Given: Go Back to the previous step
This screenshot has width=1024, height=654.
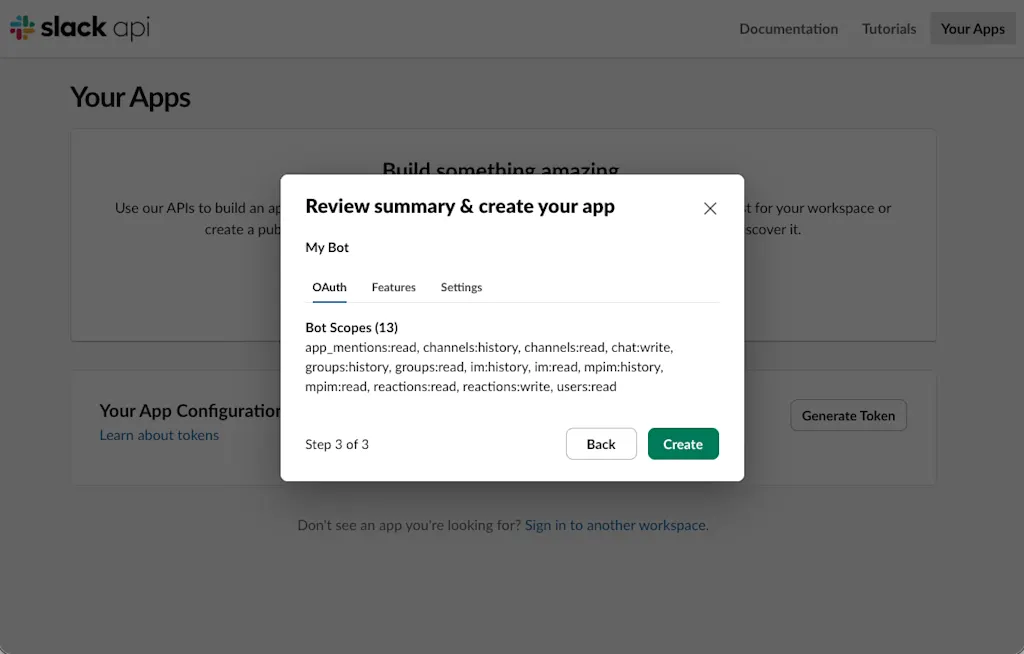Looking at the screenshot, I should pyautogui.click(x=601, y=444).
